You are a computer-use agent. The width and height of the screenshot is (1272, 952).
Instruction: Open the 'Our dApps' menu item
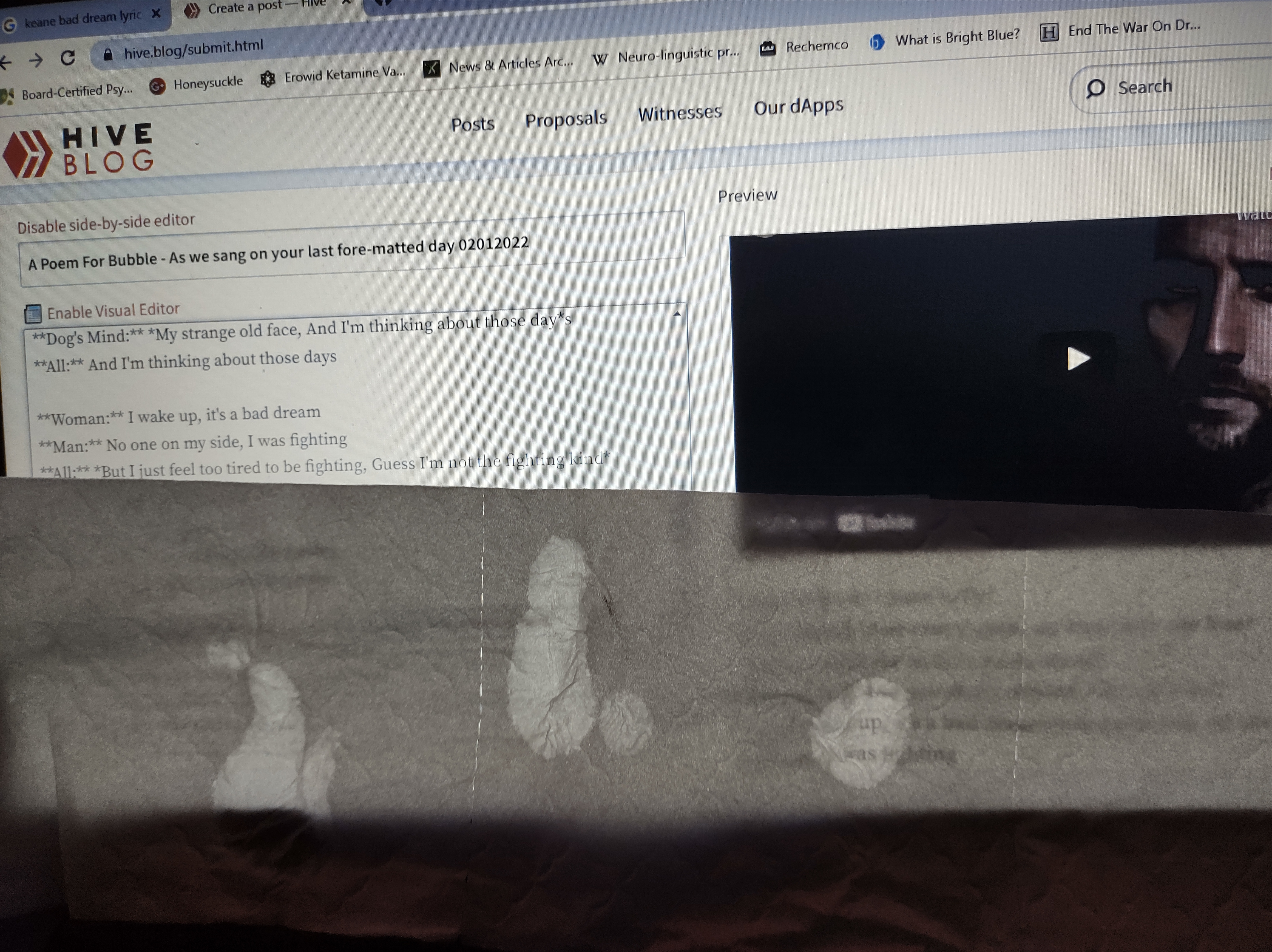[x=799, y=106]
